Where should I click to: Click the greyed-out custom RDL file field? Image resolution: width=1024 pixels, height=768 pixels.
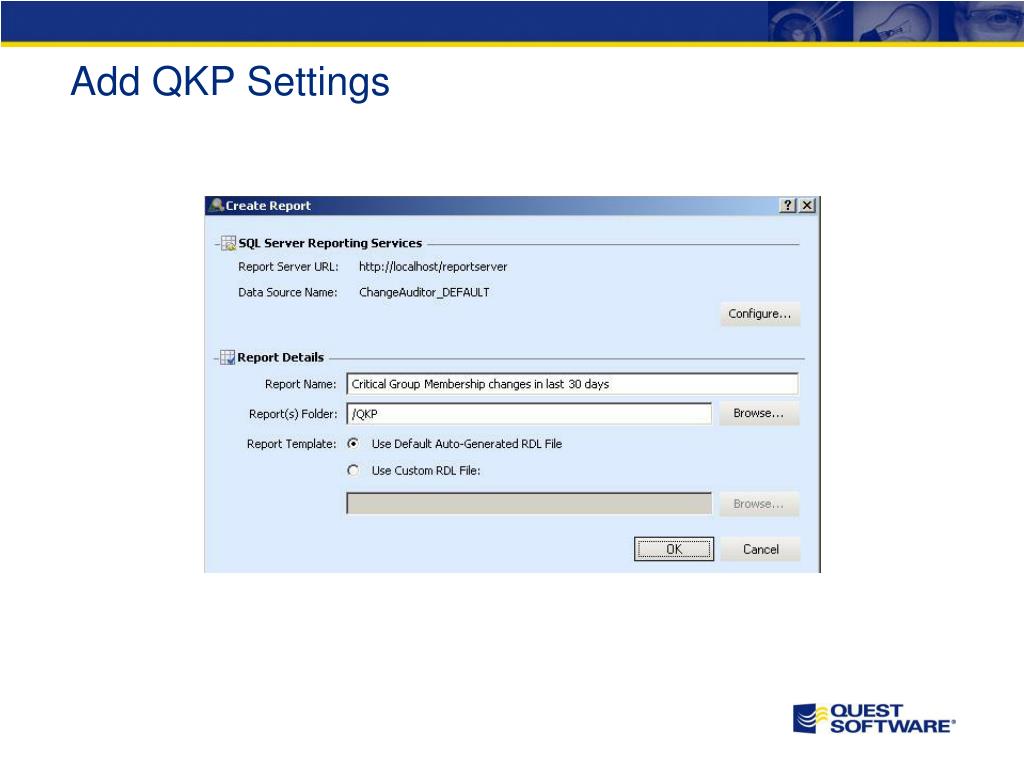coord(529,504)
